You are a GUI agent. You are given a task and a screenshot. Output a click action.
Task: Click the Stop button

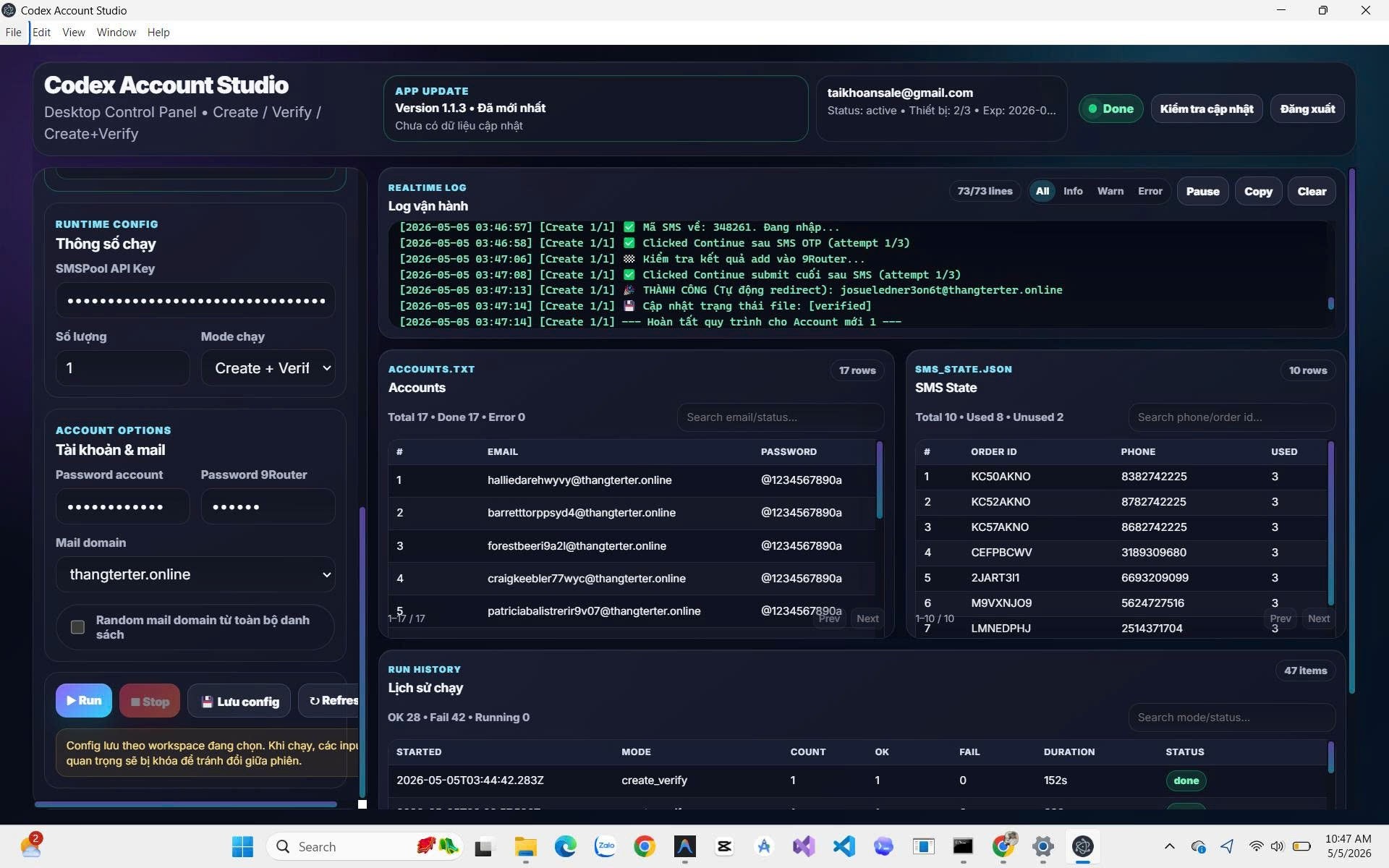[150, 701]
